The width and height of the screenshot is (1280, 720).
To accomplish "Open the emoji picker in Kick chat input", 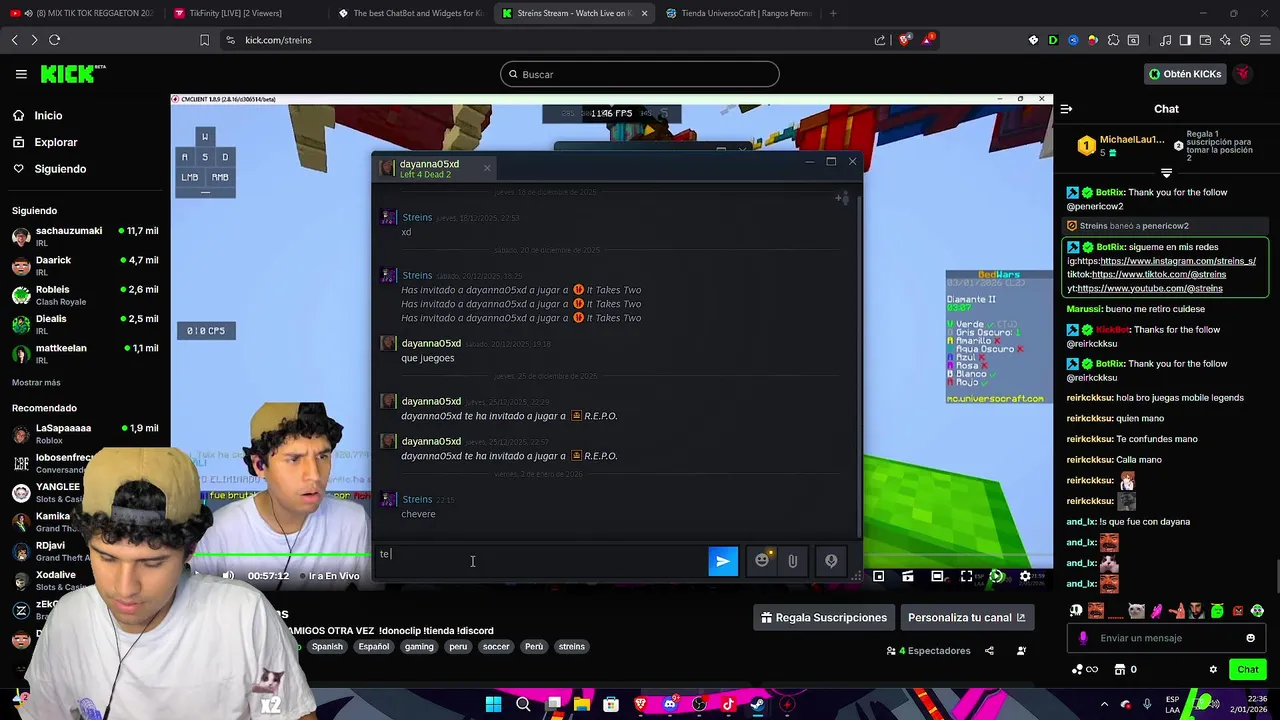I will point(1250,638).
